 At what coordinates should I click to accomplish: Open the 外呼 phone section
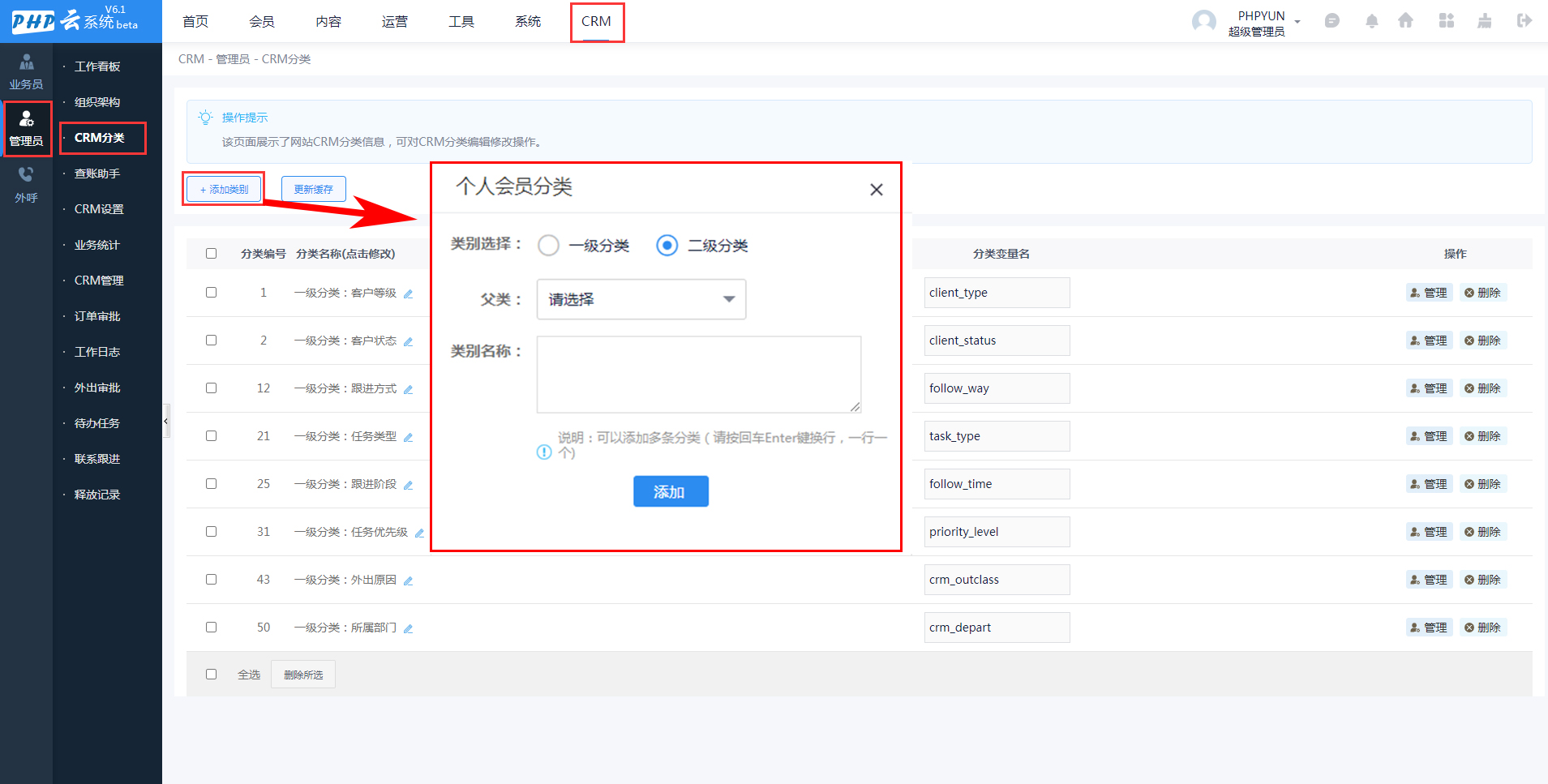coord(26,185)
